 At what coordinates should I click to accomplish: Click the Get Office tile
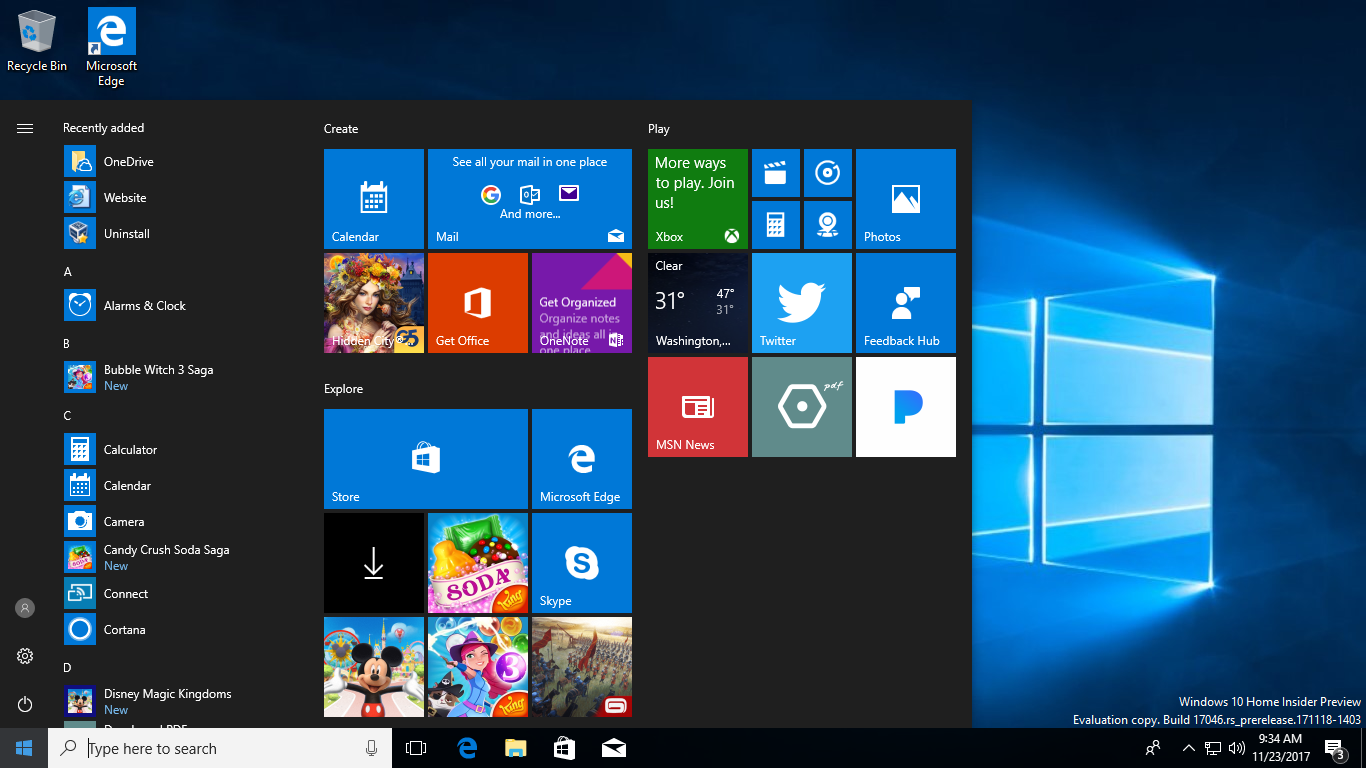[x=478, y=303]
